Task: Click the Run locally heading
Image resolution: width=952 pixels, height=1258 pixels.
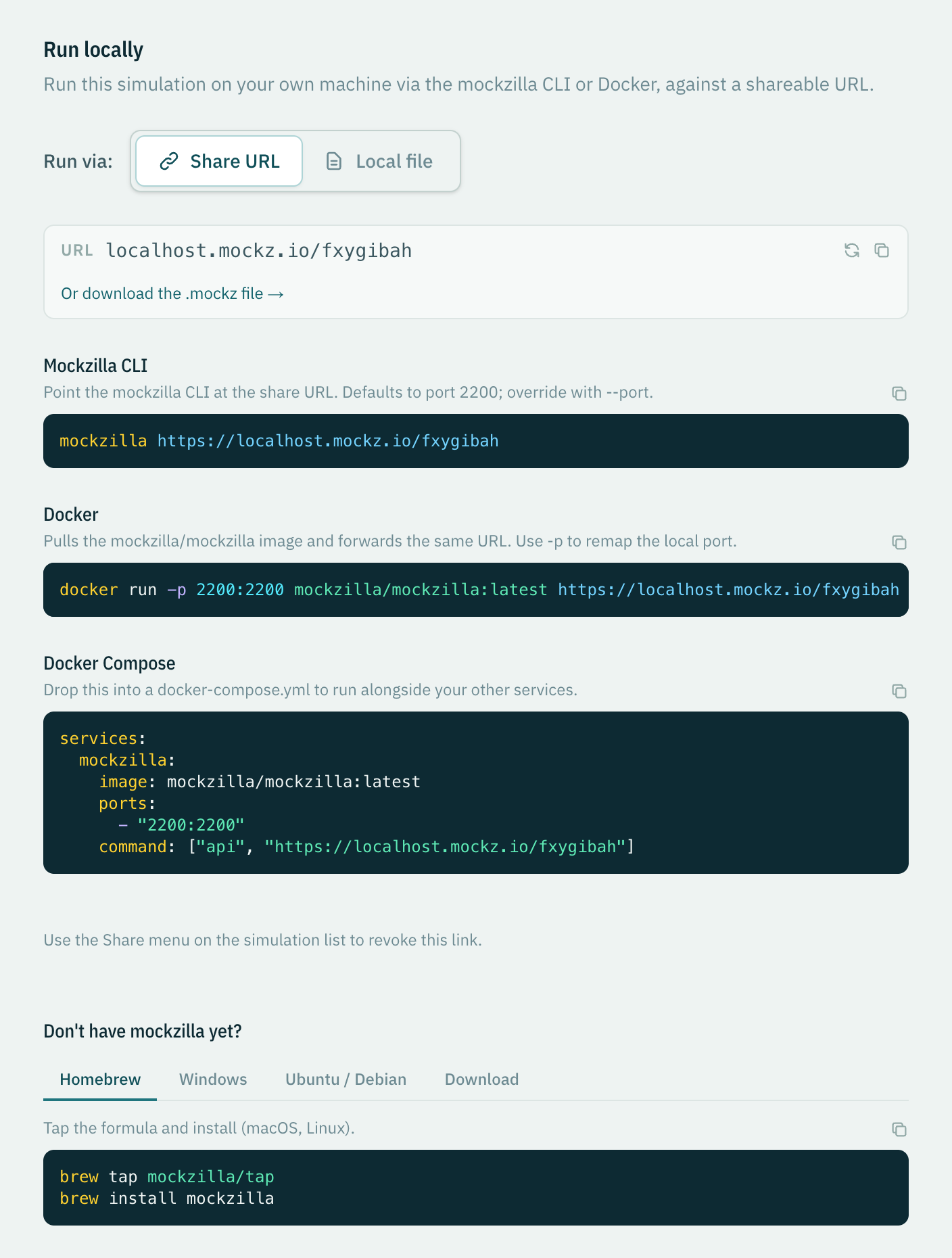Action: [x=93, y=50]
